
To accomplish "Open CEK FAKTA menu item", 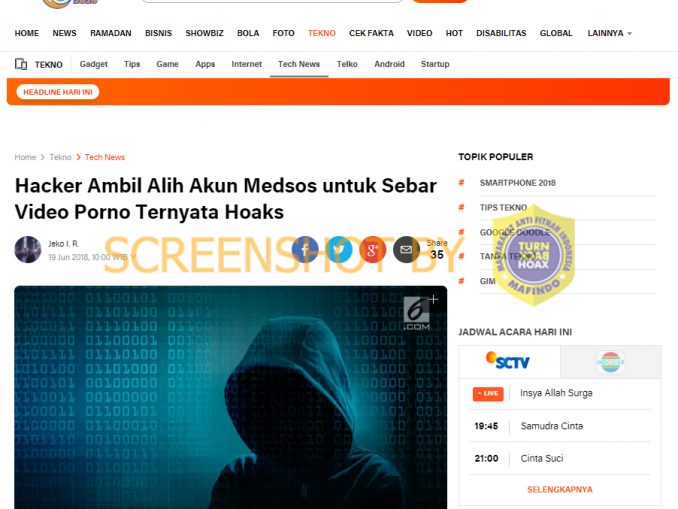I will (371, 33).
